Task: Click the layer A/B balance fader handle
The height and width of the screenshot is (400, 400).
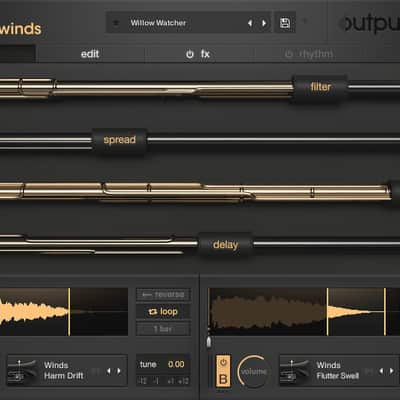Action: [x=209, y=342]
